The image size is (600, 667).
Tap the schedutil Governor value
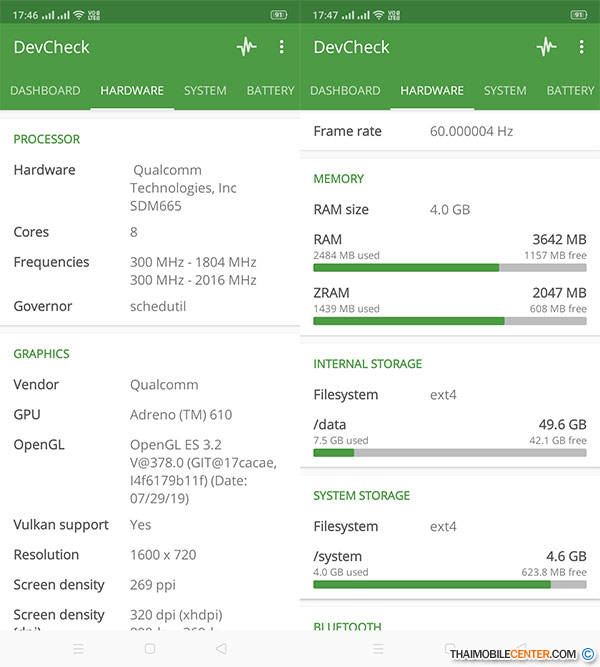coord(158,307)
